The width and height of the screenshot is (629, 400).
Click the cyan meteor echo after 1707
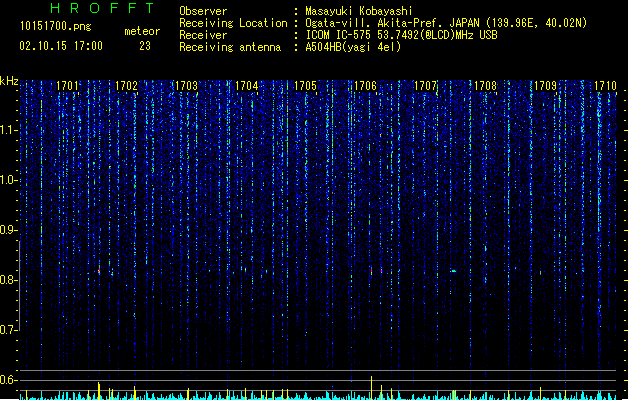[453, 271]
